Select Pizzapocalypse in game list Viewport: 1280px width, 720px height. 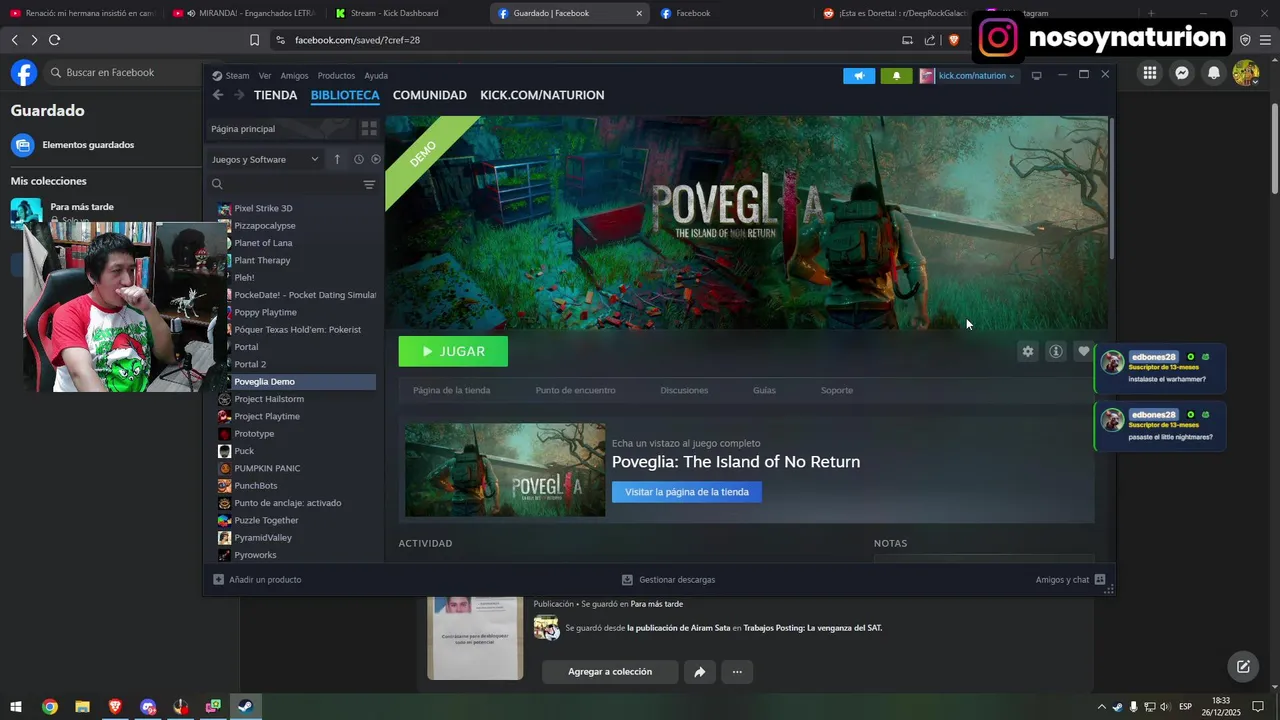click(265, 226)
